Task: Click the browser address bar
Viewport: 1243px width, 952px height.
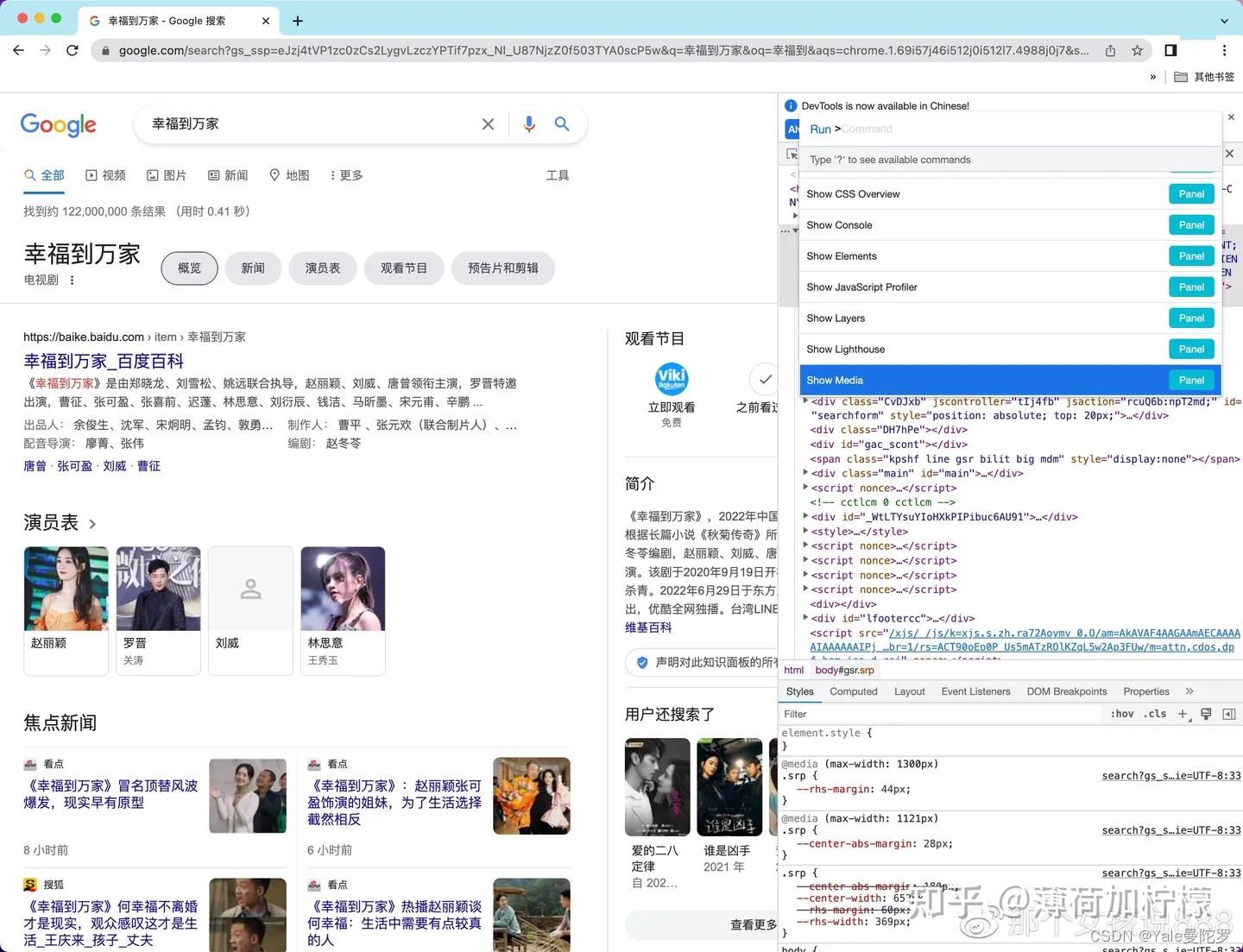Action: tap(603, 51)
